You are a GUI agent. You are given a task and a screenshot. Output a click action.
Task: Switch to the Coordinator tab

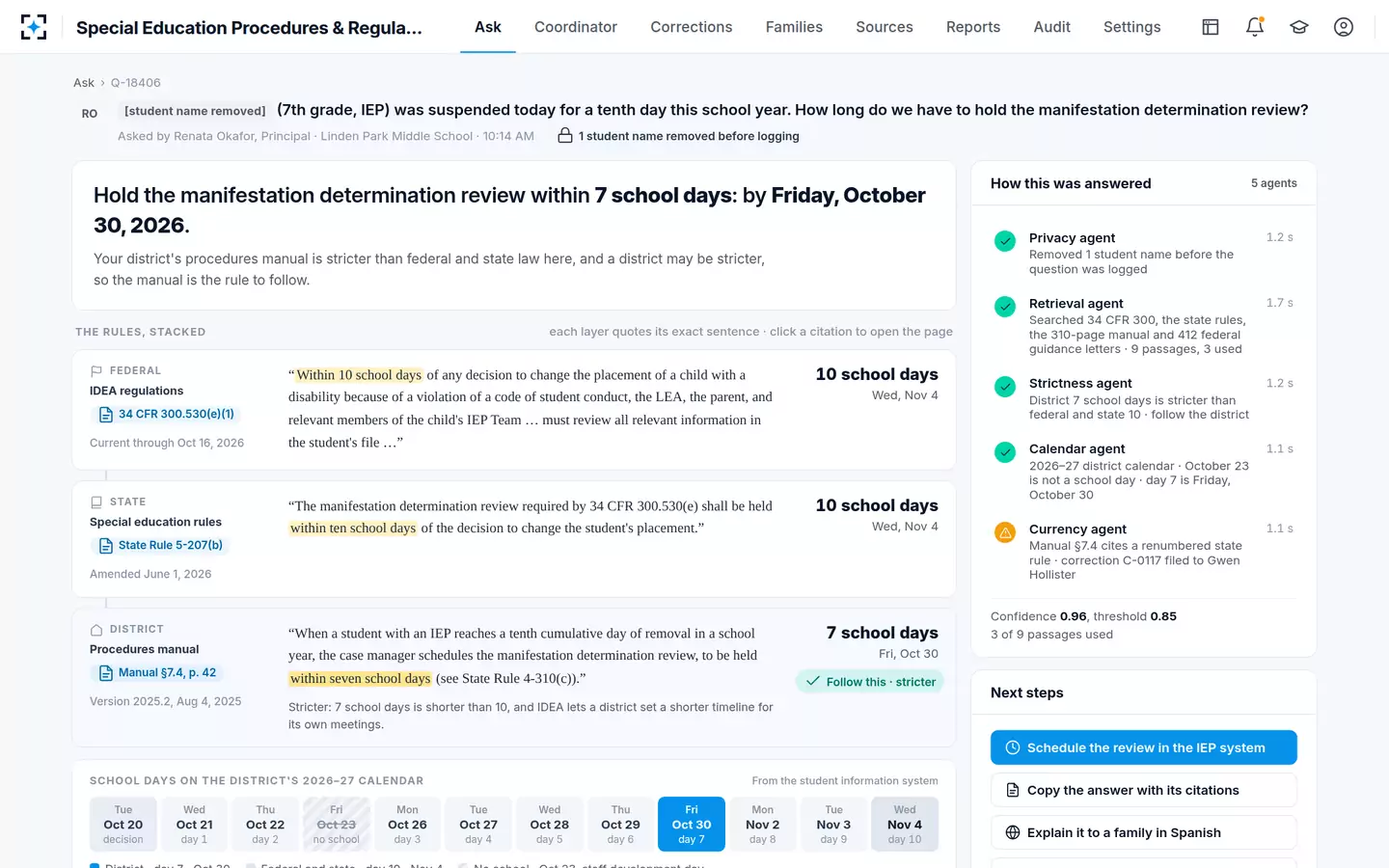(576, 27)
